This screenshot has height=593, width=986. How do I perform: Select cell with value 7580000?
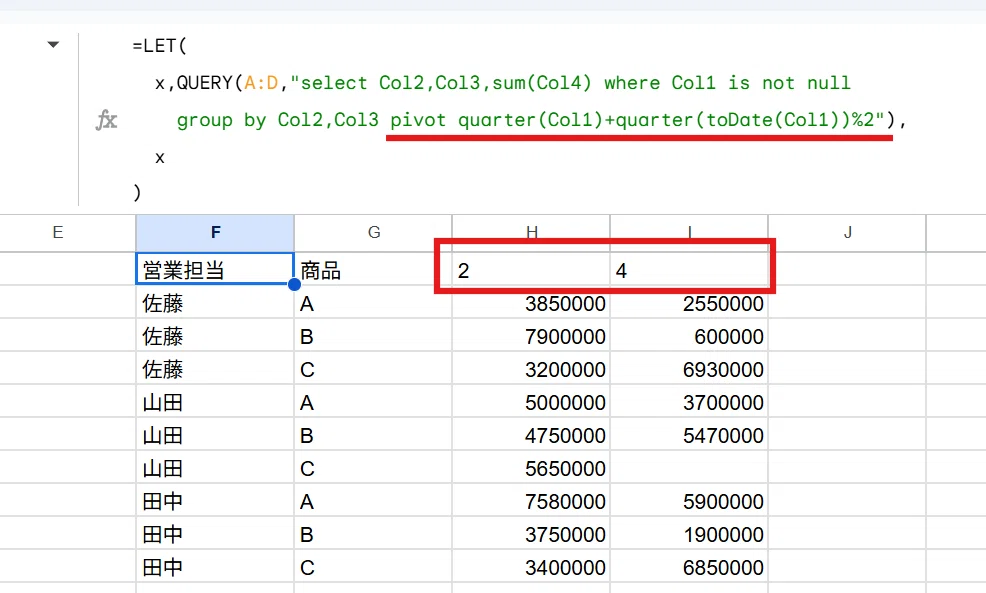pos(531,501)
